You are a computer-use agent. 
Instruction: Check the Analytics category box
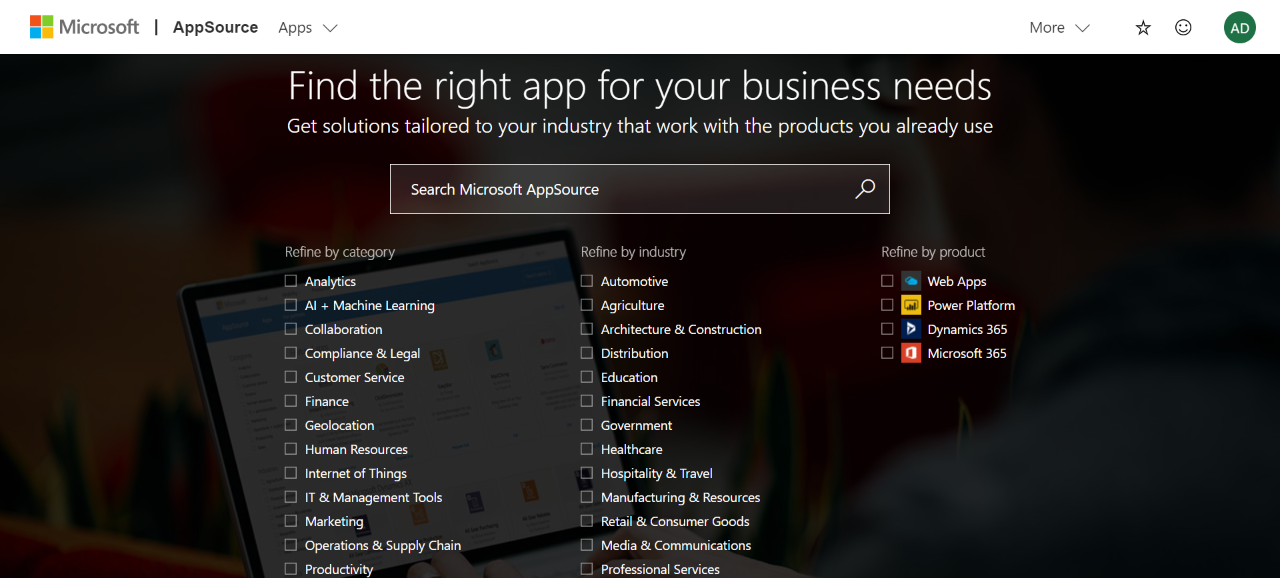(291, 281)
